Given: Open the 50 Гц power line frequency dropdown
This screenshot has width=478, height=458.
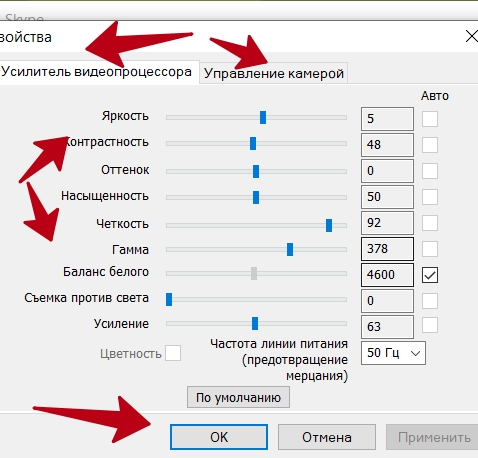Looking at the screenshot, I should (393, 353).
